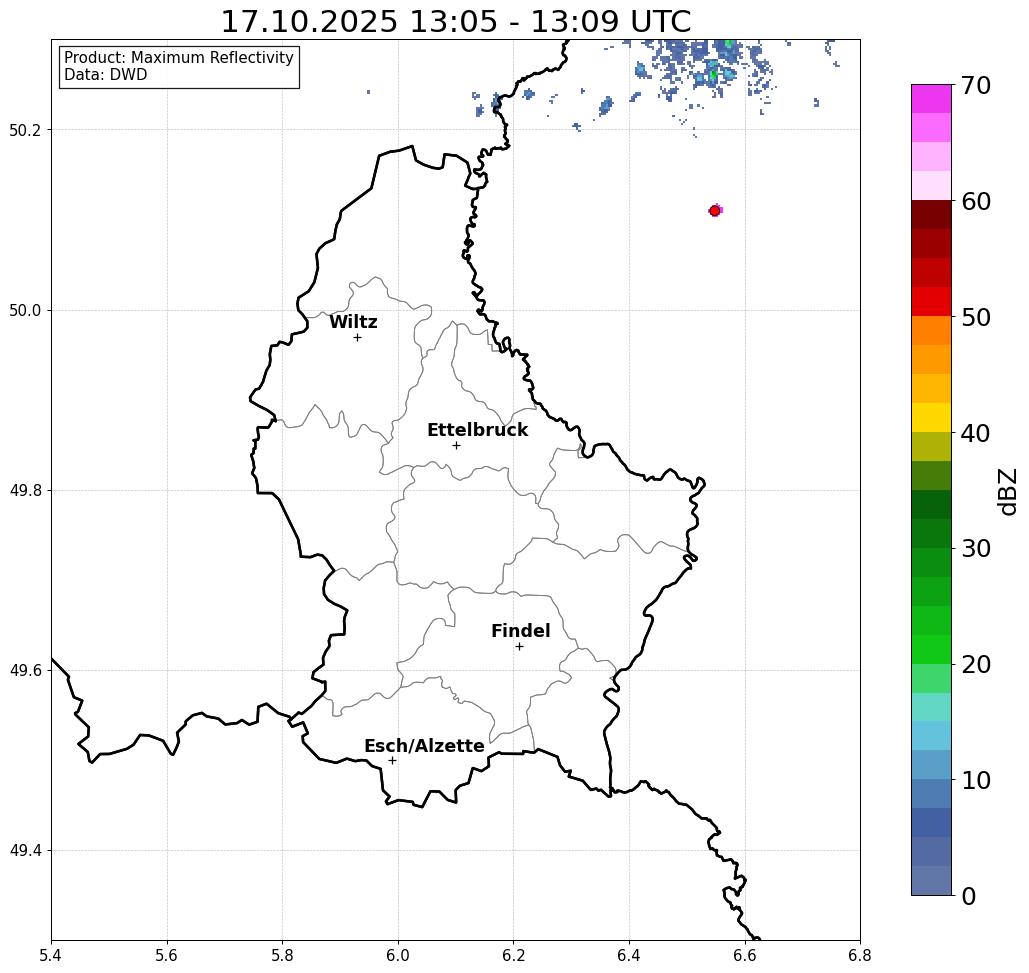
Task: Select the Esch/Alzette city label
Action: (424, 746)
